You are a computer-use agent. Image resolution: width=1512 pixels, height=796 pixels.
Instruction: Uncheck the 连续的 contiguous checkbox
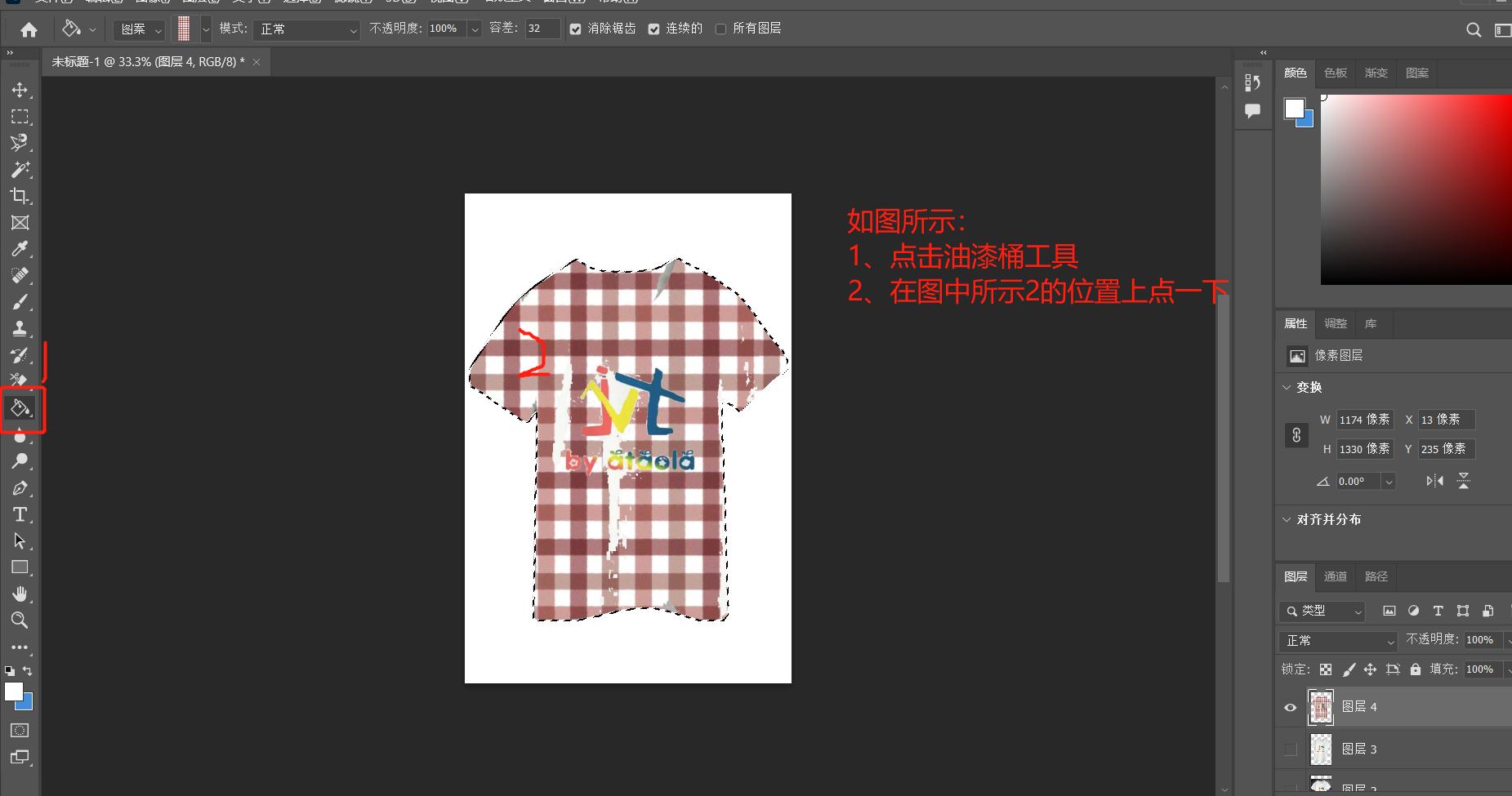click(653, 29)
